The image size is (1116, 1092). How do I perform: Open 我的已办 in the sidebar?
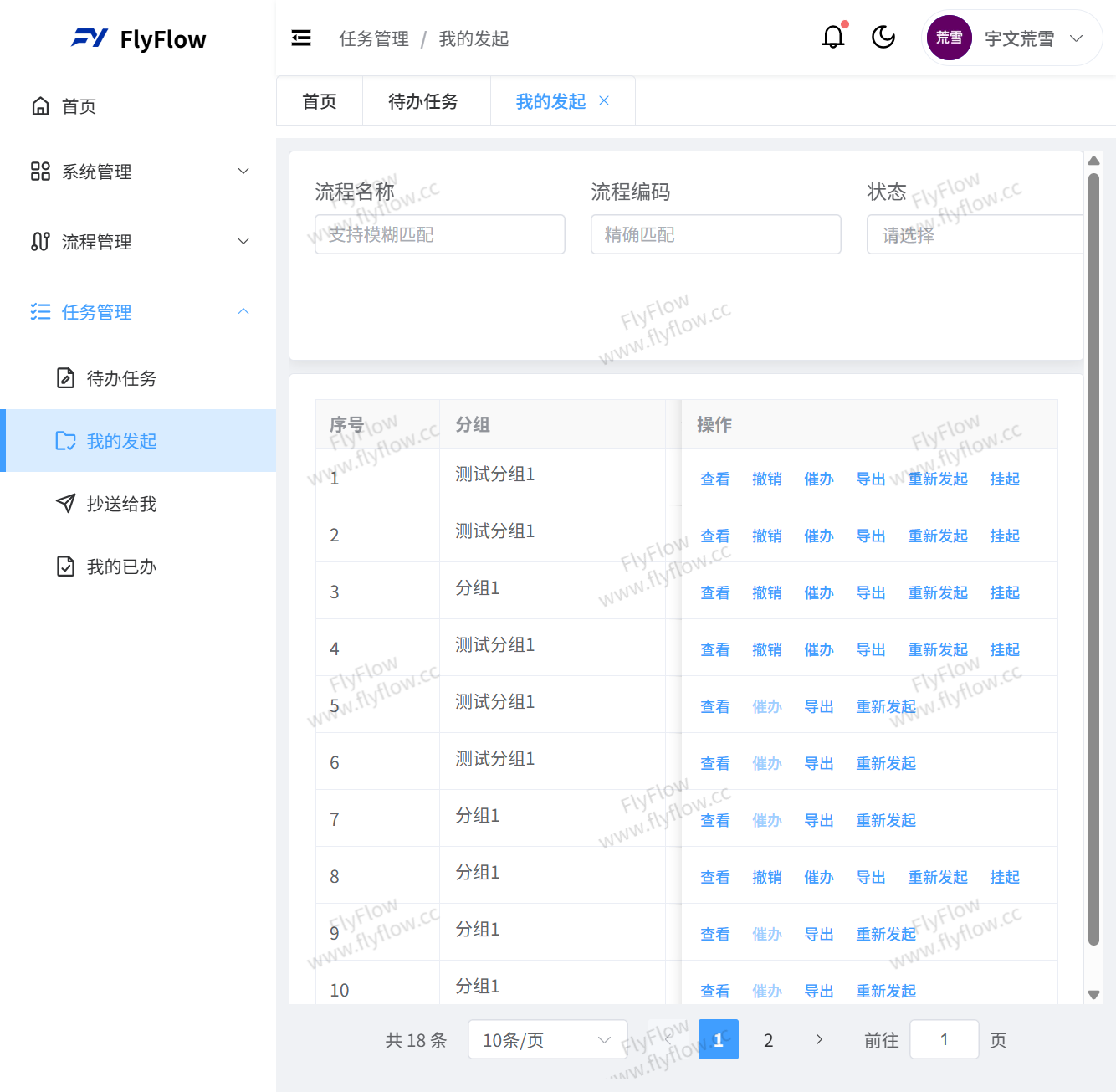[x=138, y=567]
